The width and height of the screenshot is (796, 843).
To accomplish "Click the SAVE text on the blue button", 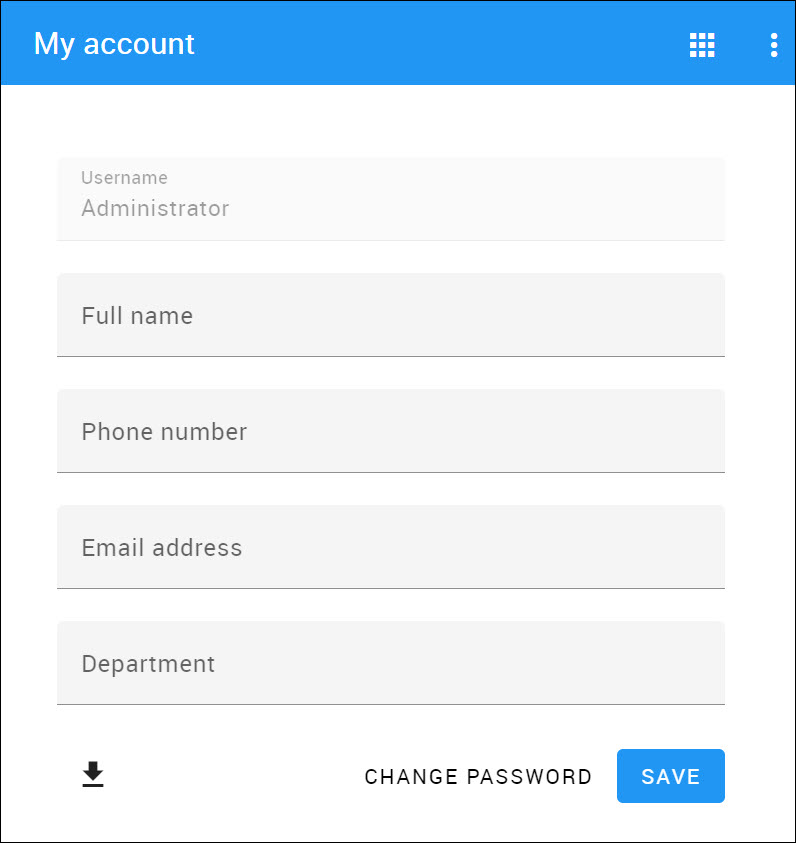I will pyautogui.click(x=670, y=777).
